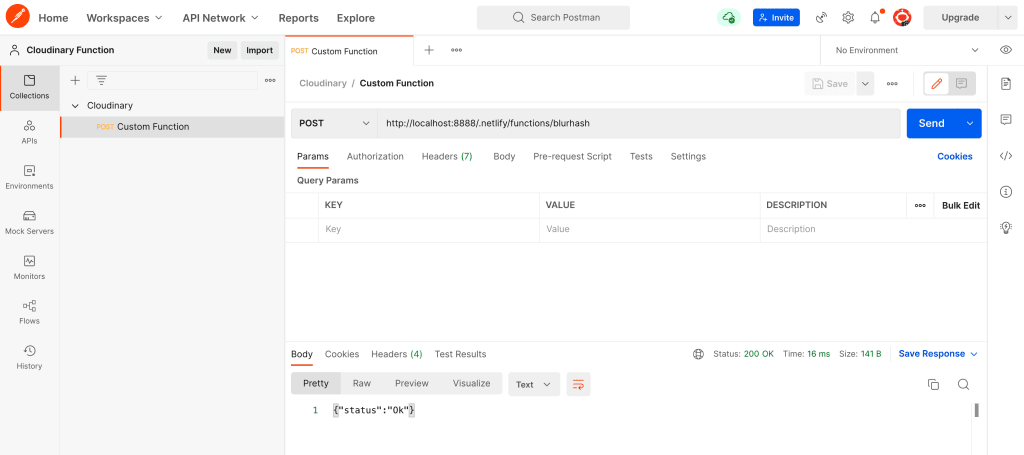This screenshot has height=455, width=1024.
Task: Switch response view to Preview
Action: [x=412, y=383]
